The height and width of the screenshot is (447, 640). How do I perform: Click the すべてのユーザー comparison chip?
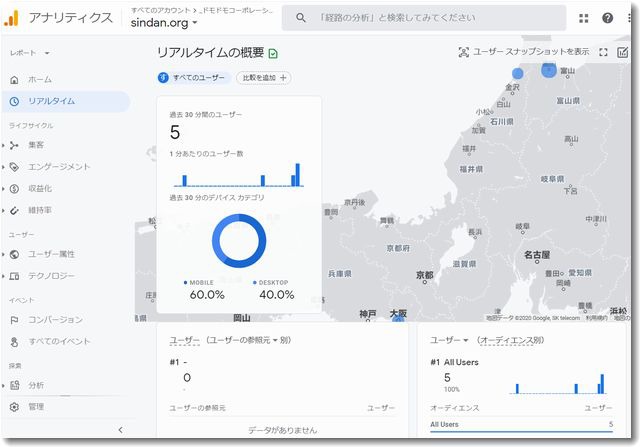coord(194,78)
